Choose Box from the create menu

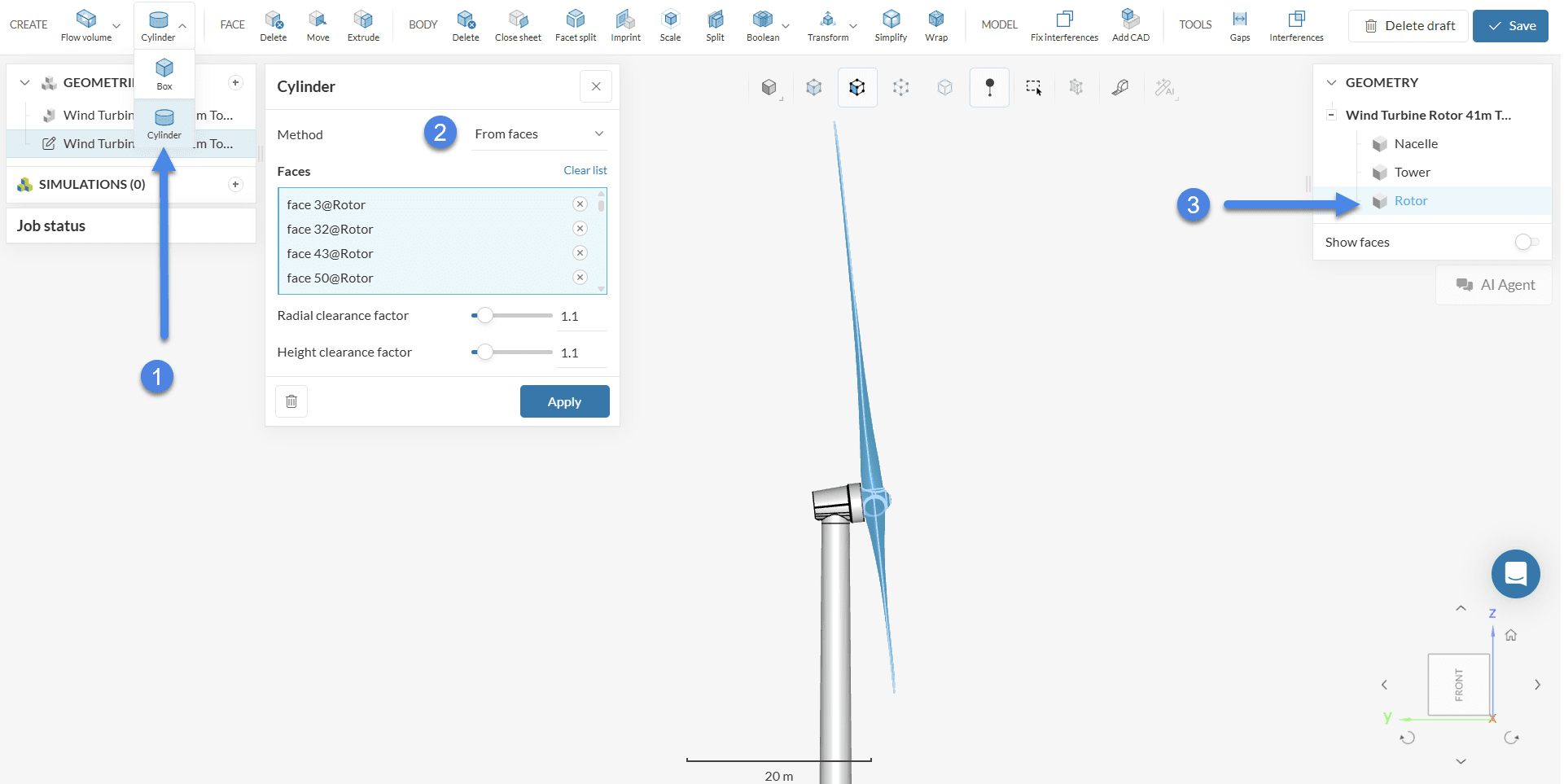[164, 73]
